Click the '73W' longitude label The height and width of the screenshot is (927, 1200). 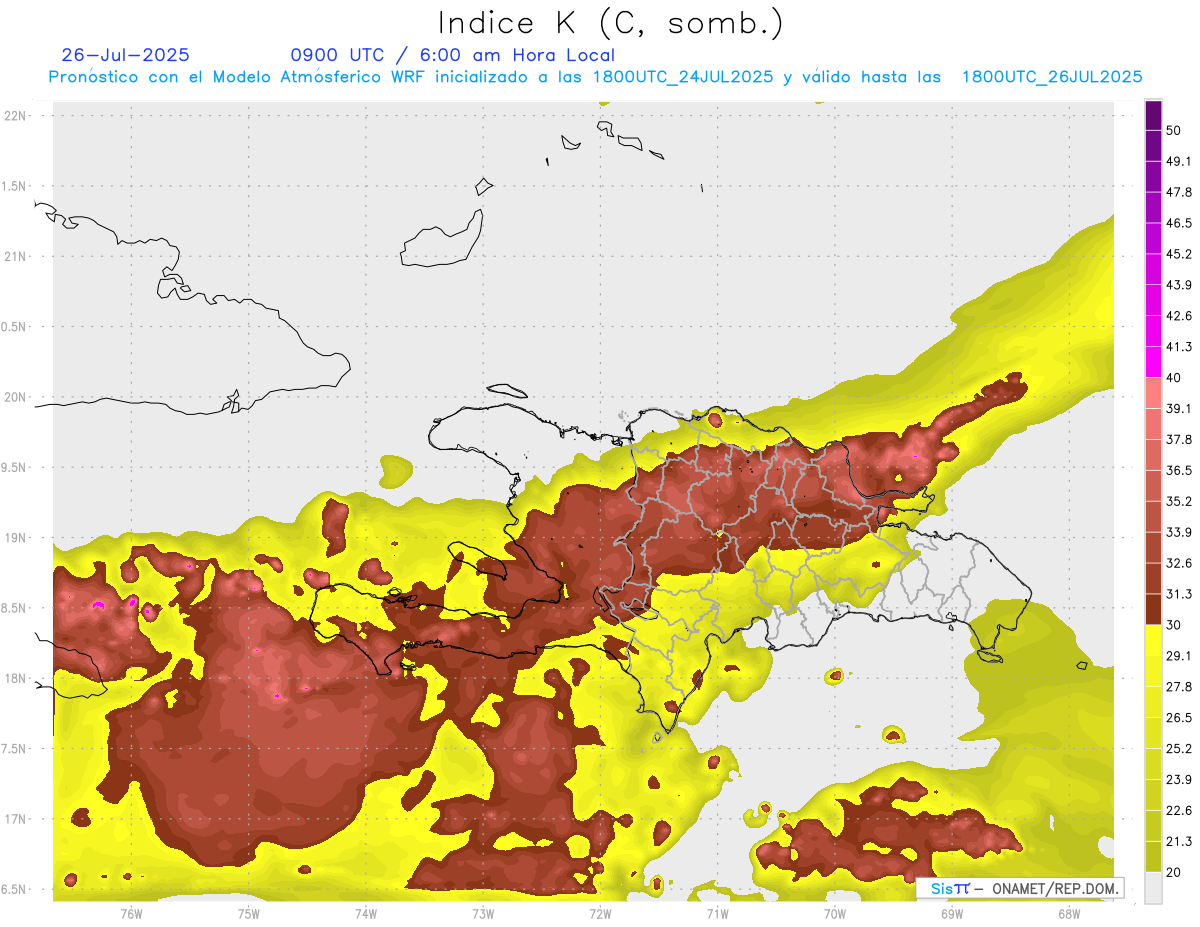[x=483, y=914]
